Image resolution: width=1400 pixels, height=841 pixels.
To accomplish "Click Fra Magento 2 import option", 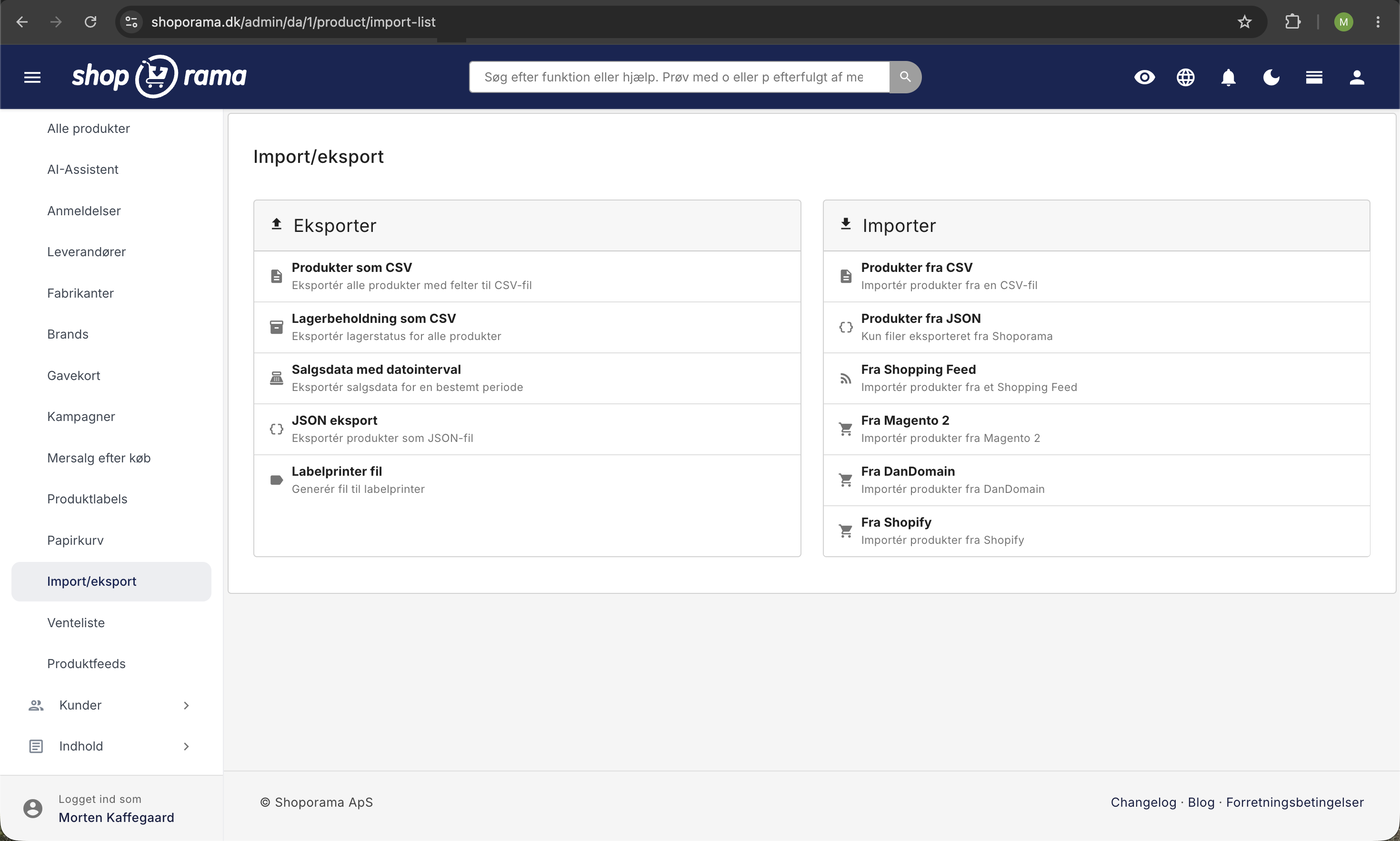I will (1096, 429).
